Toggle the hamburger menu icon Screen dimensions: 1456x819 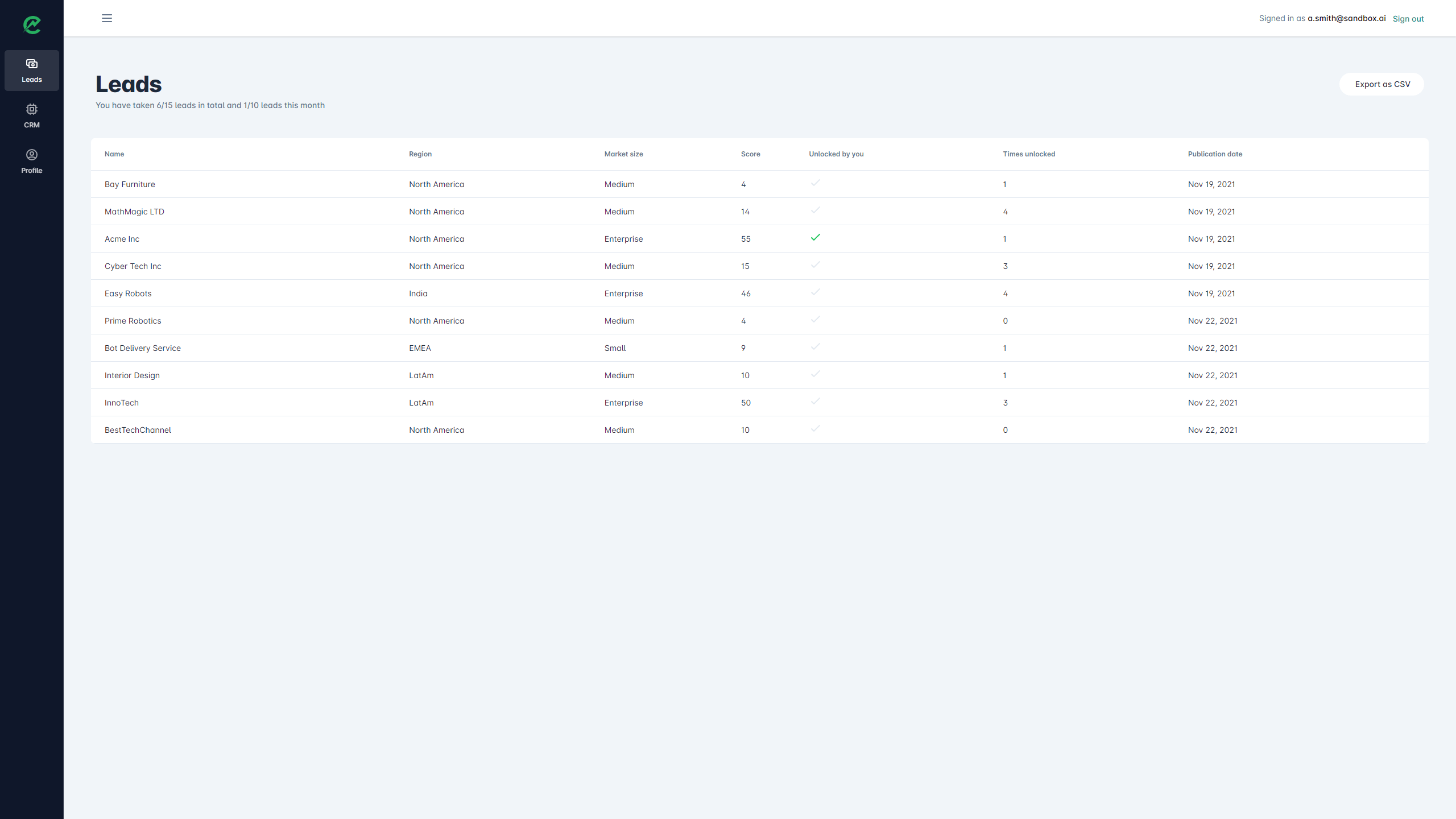tap(107, 18)
